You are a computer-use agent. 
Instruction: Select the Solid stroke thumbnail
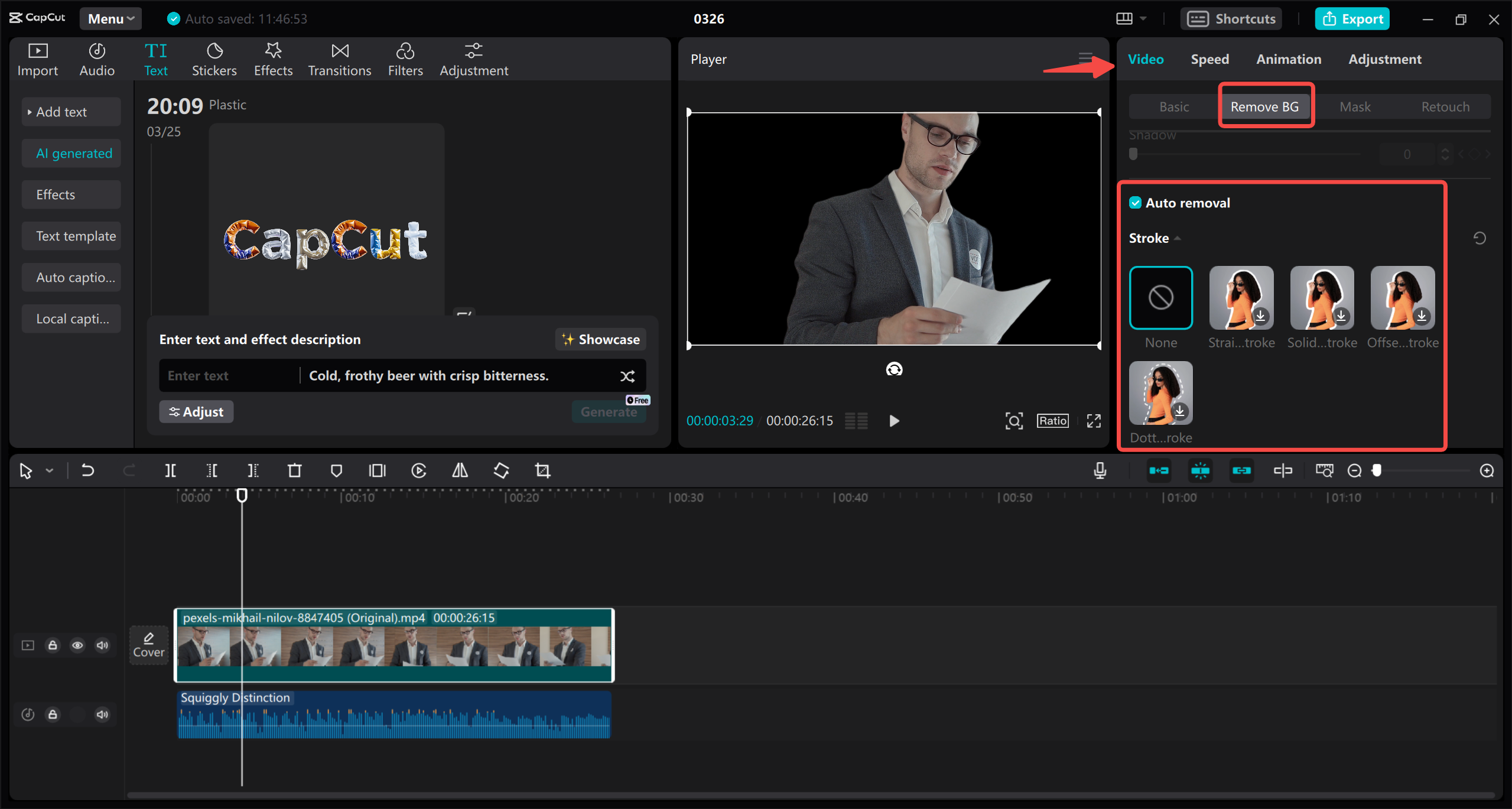pyautogui.click(x=1322, y=298)
